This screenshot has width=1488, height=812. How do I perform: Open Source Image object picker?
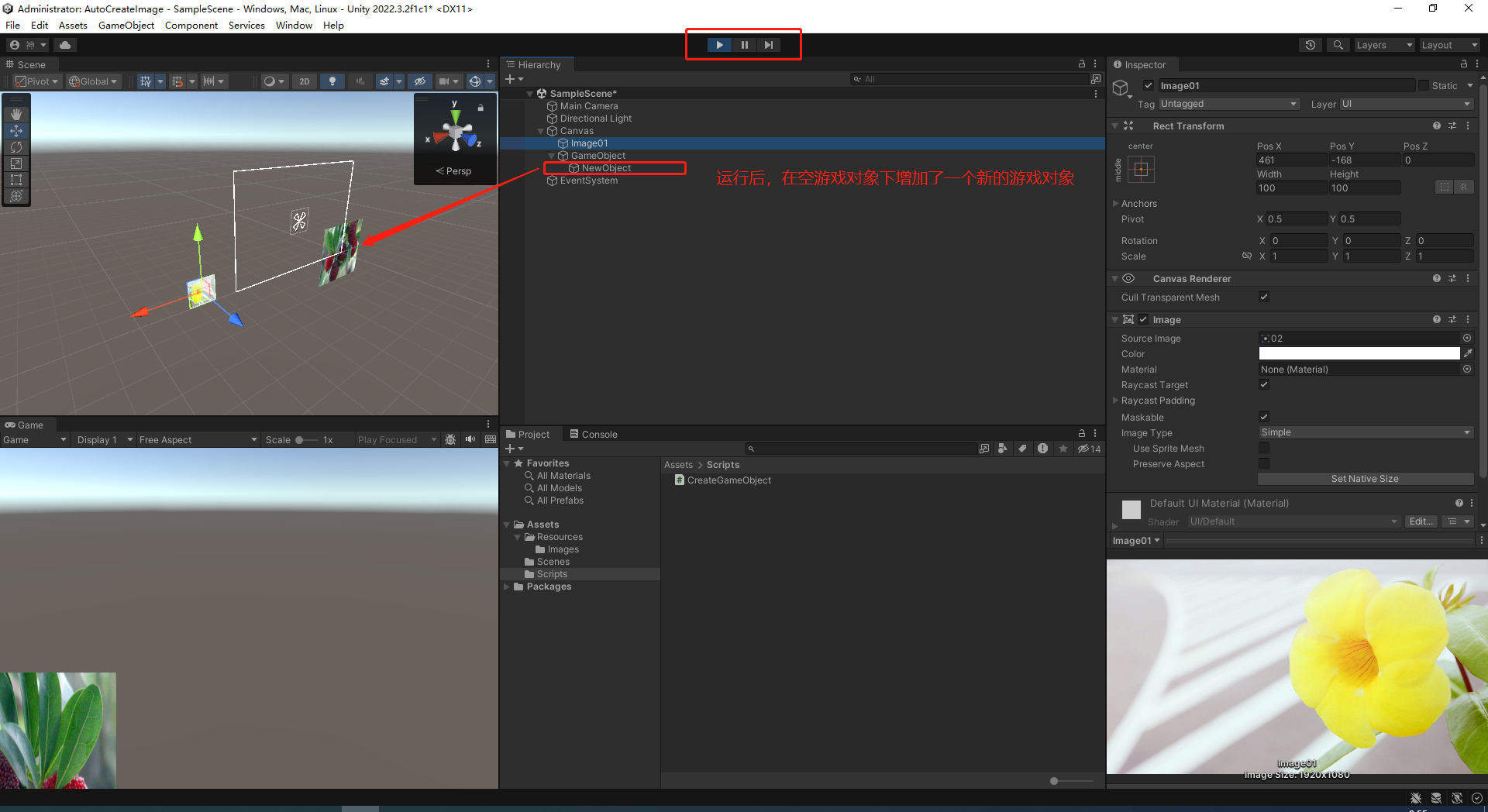1467,338
